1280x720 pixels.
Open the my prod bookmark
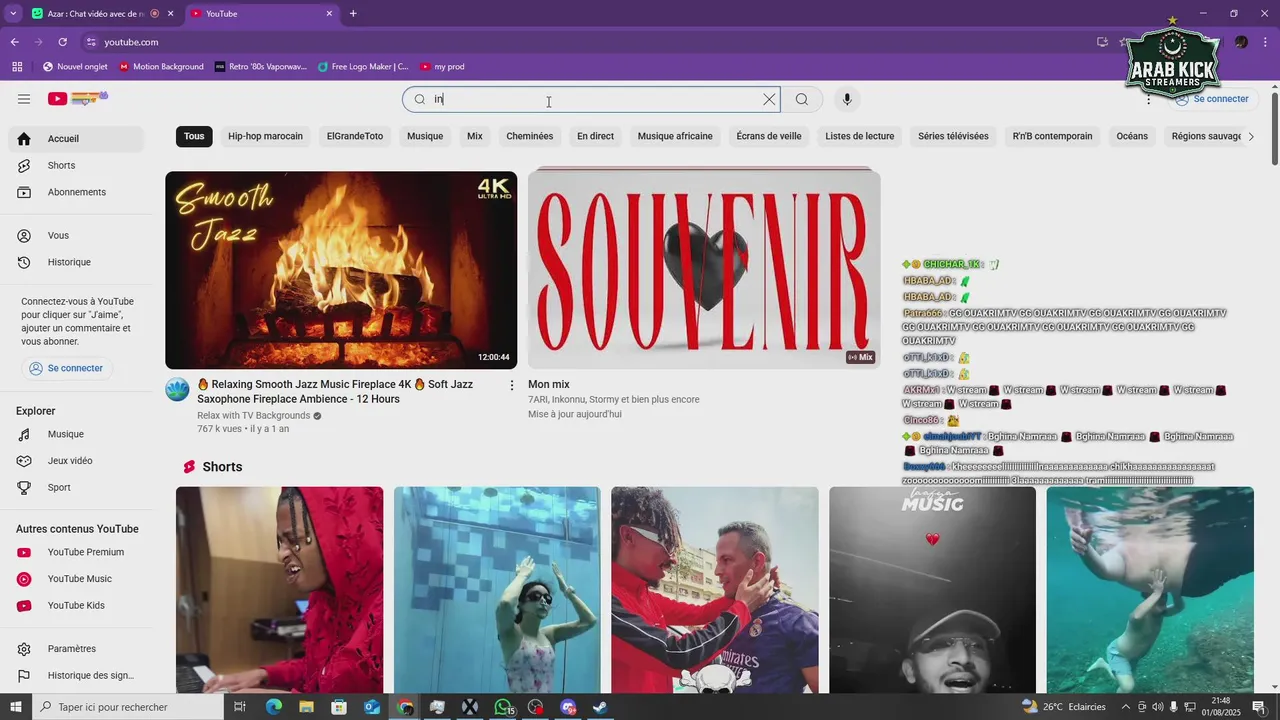[x=442, y=67]
